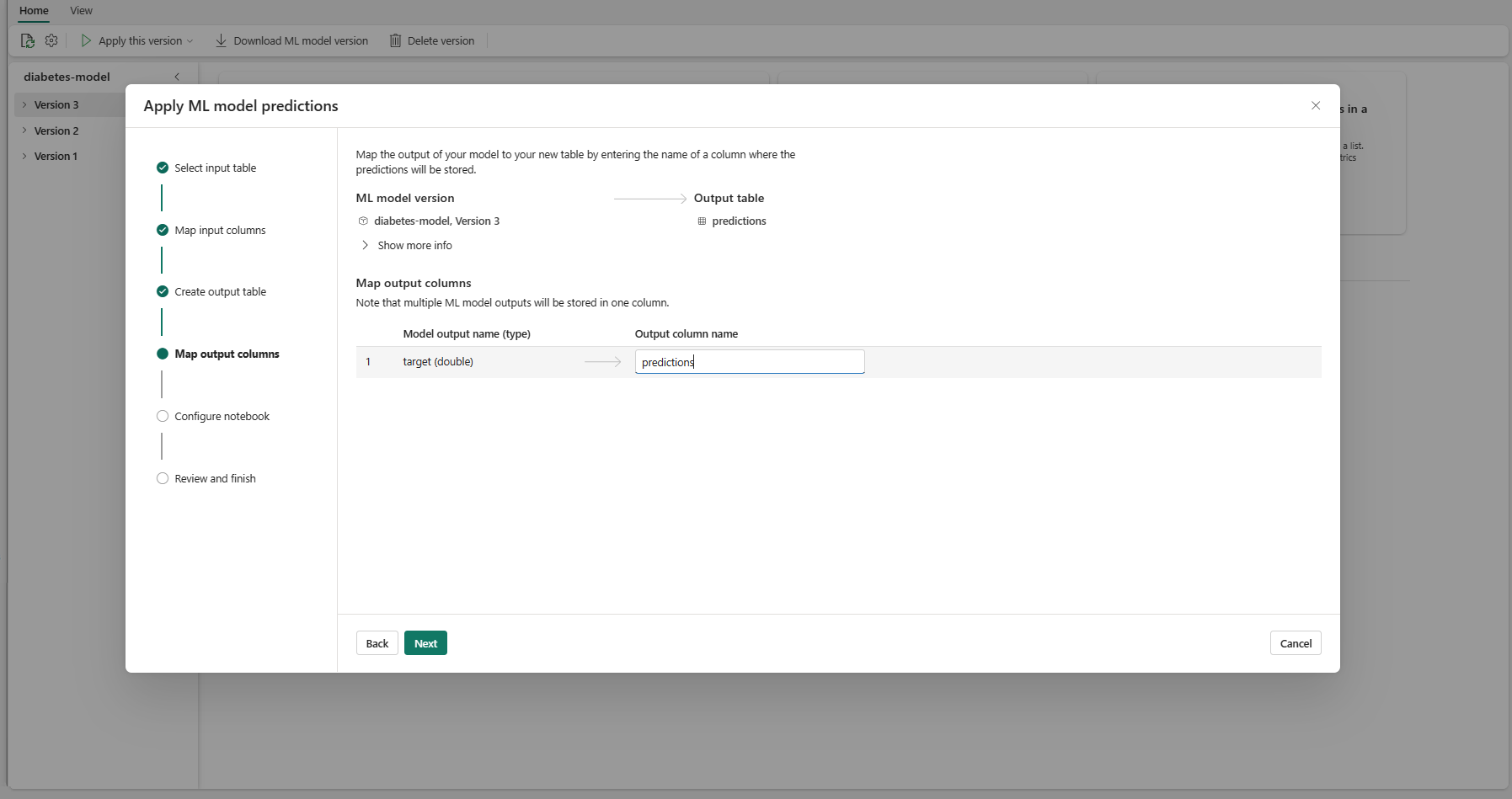
Task: Click the settings gear icon in toolbar
Action: [51, 40]
